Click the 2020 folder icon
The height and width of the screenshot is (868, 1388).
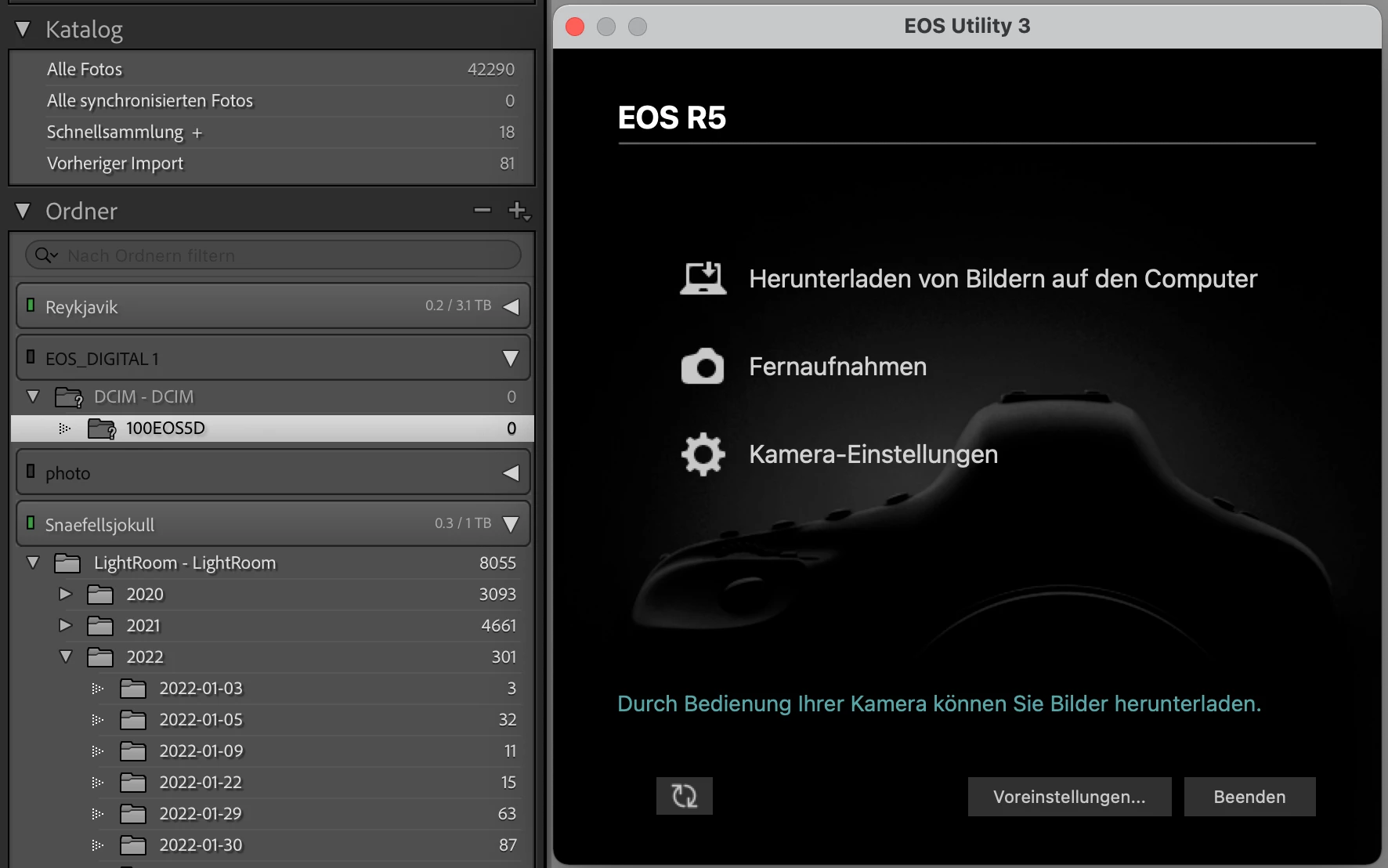pos(100,595)
